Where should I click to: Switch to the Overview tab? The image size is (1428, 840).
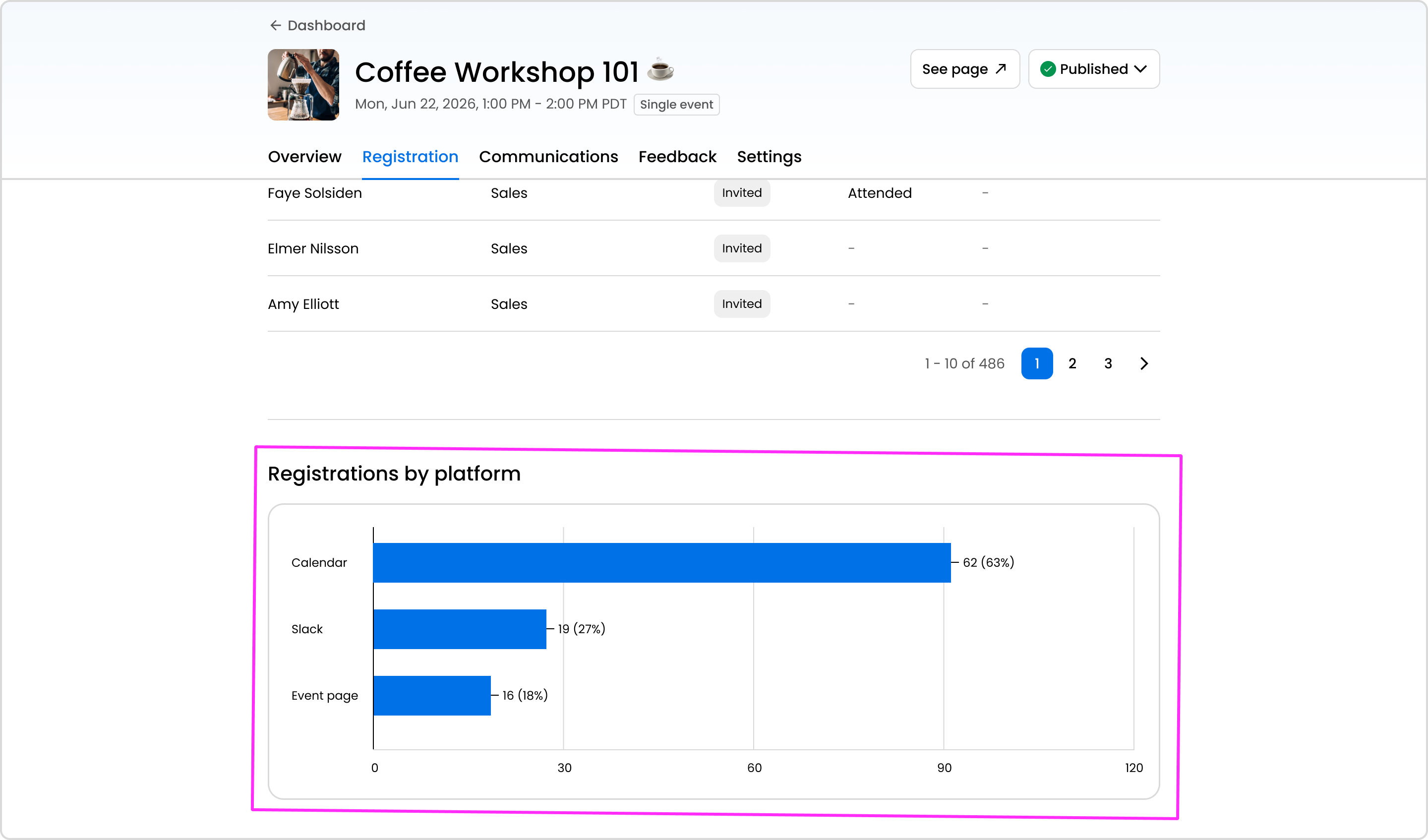coord(304,156)
